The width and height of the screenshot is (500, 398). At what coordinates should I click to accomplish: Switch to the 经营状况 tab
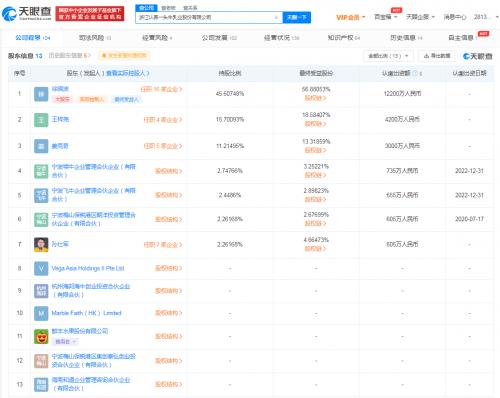point(281,38)
